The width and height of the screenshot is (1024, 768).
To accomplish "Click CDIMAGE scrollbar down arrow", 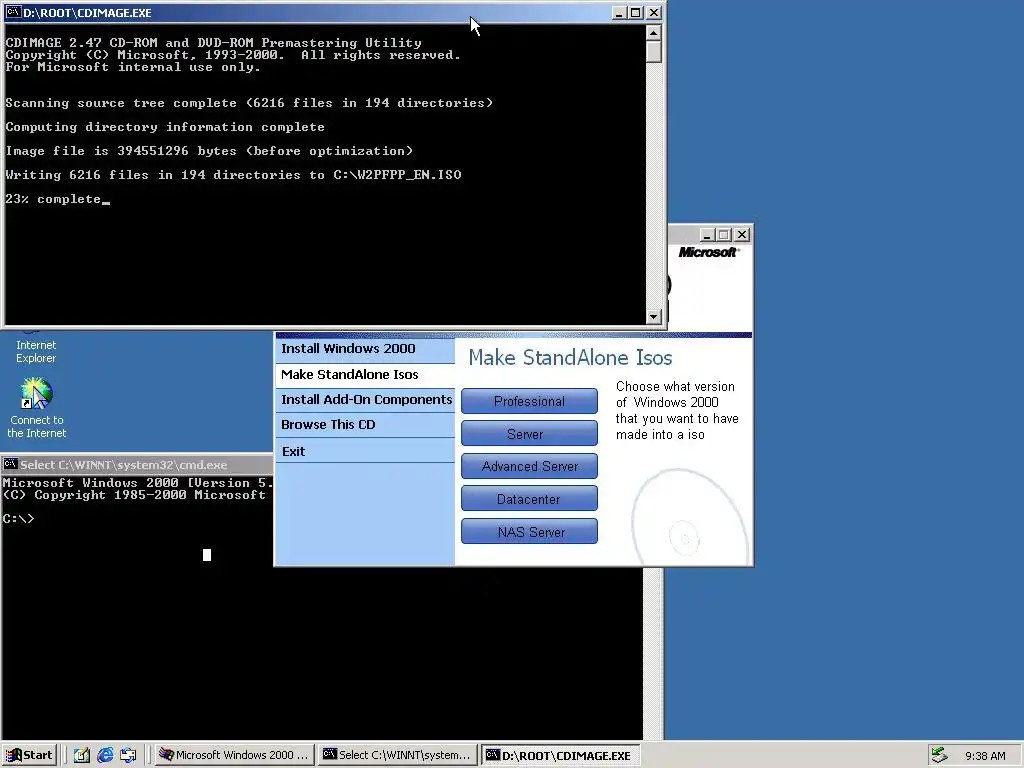I will point(654,317).
